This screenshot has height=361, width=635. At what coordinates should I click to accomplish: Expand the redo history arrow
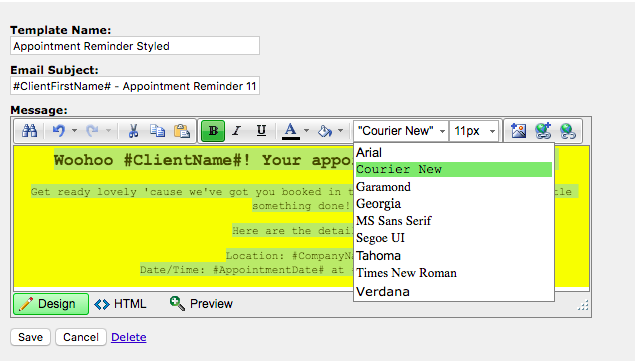[108, 131]
